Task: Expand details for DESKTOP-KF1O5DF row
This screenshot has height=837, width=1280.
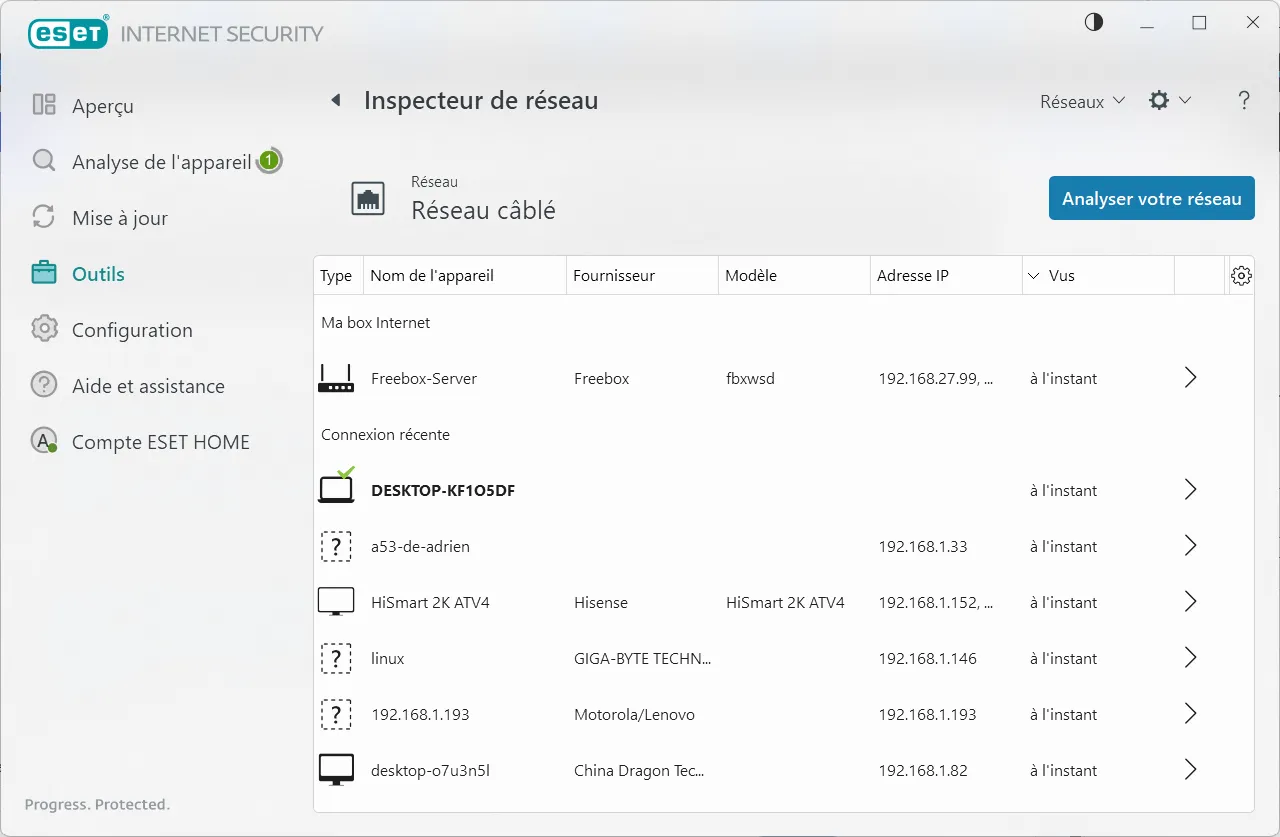Action: tap(1190, 490)
